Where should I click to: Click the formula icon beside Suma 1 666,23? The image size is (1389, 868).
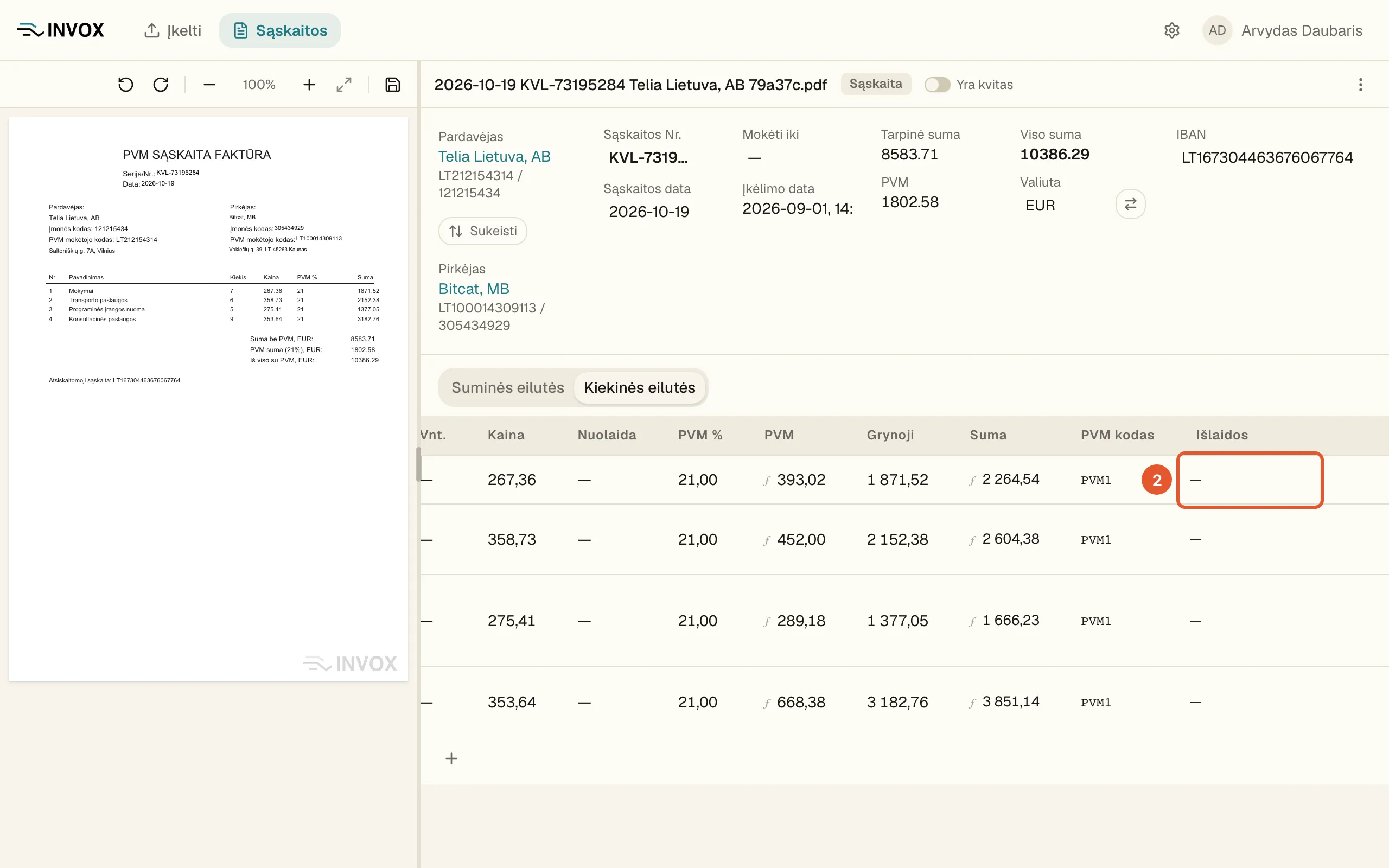pyautogui.click(x=972, y=622)
